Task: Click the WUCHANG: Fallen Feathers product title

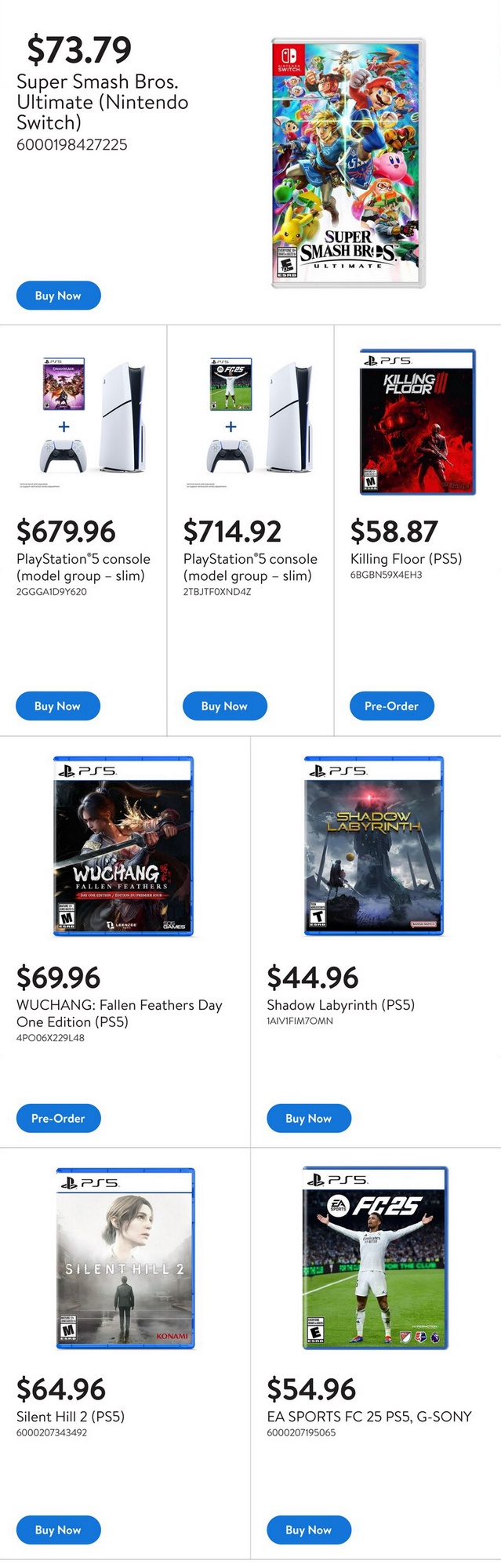Action: (x=119, y=1013)
